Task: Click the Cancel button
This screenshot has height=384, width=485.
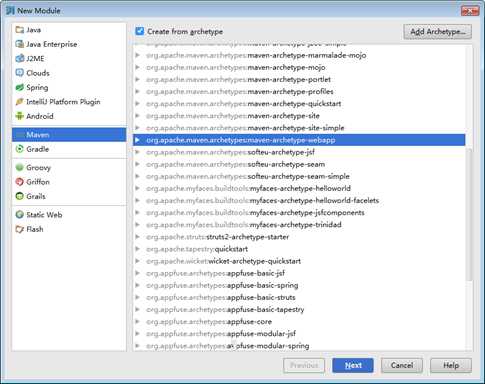Action: (402, 365)
